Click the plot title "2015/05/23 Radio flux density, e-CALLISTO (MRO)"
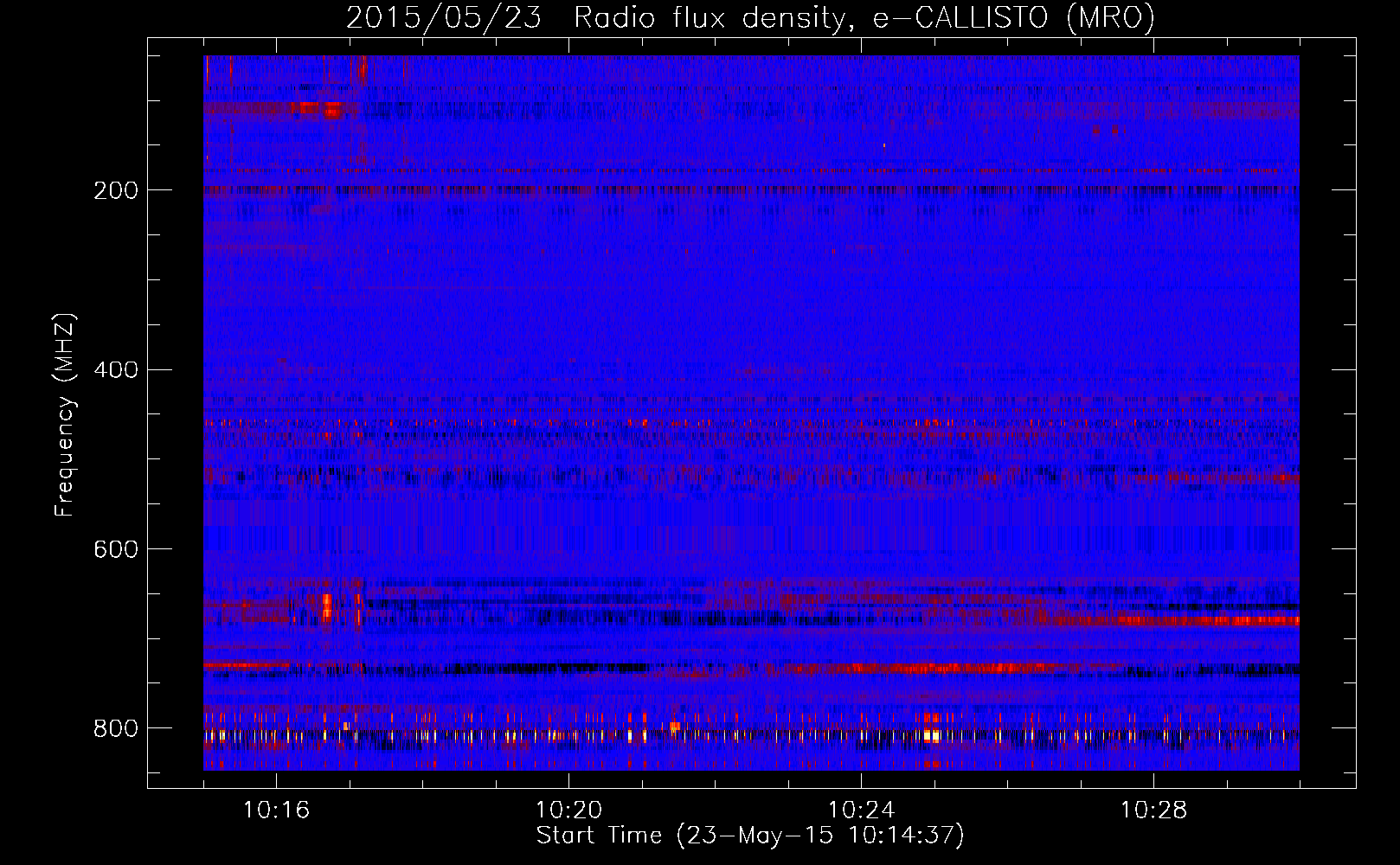Screen dimensions: 1400x865 click(x=750, y=18)
